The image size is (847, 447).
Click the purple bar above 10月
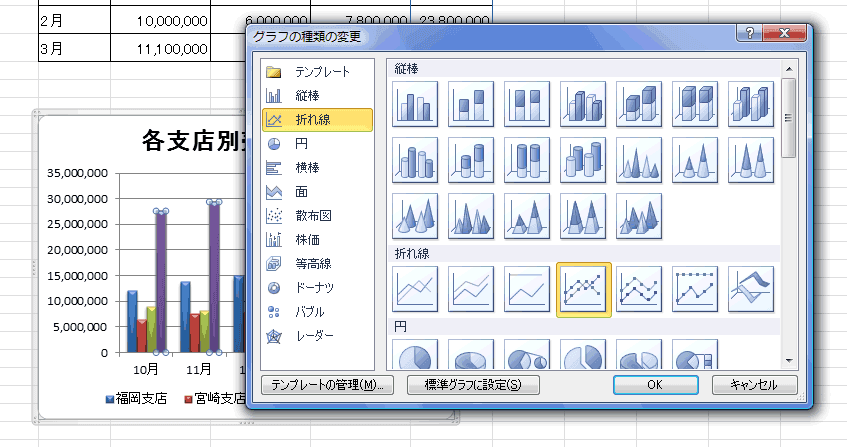pos(161,281)
